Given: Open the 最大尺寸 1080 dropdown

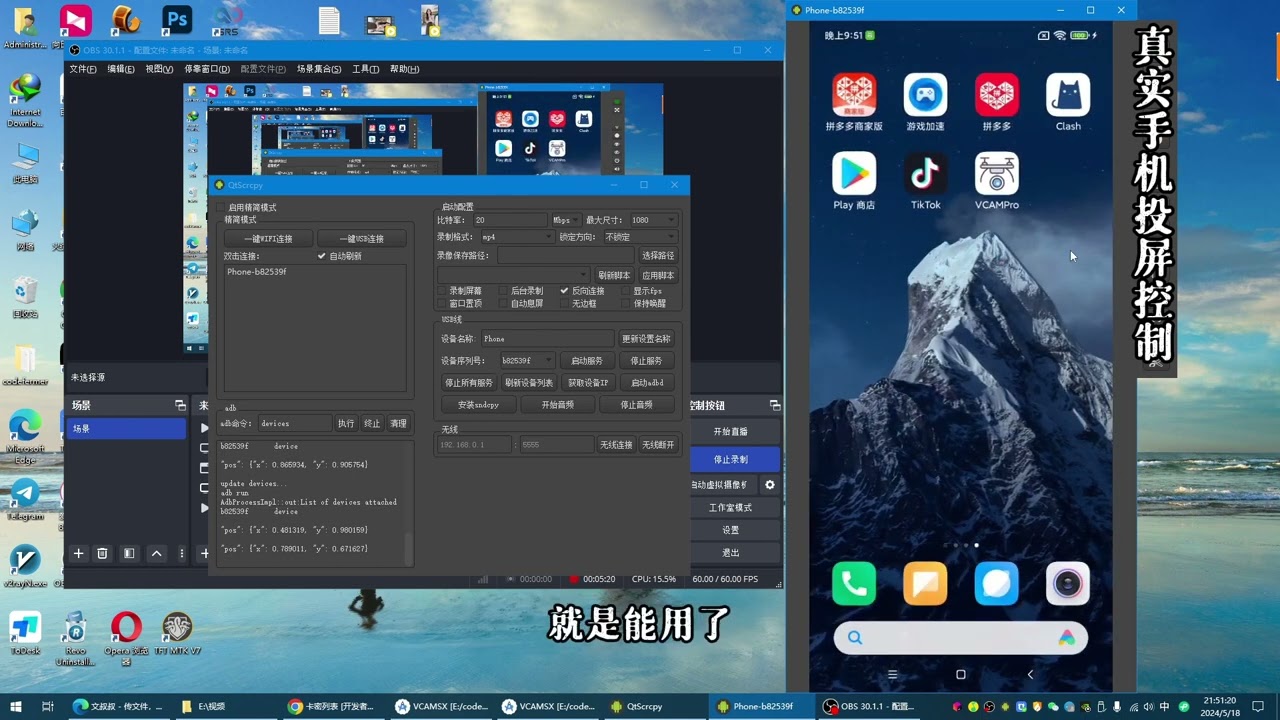Looking at the screenshot, I should pyautogui.click(x=653, y=220).
